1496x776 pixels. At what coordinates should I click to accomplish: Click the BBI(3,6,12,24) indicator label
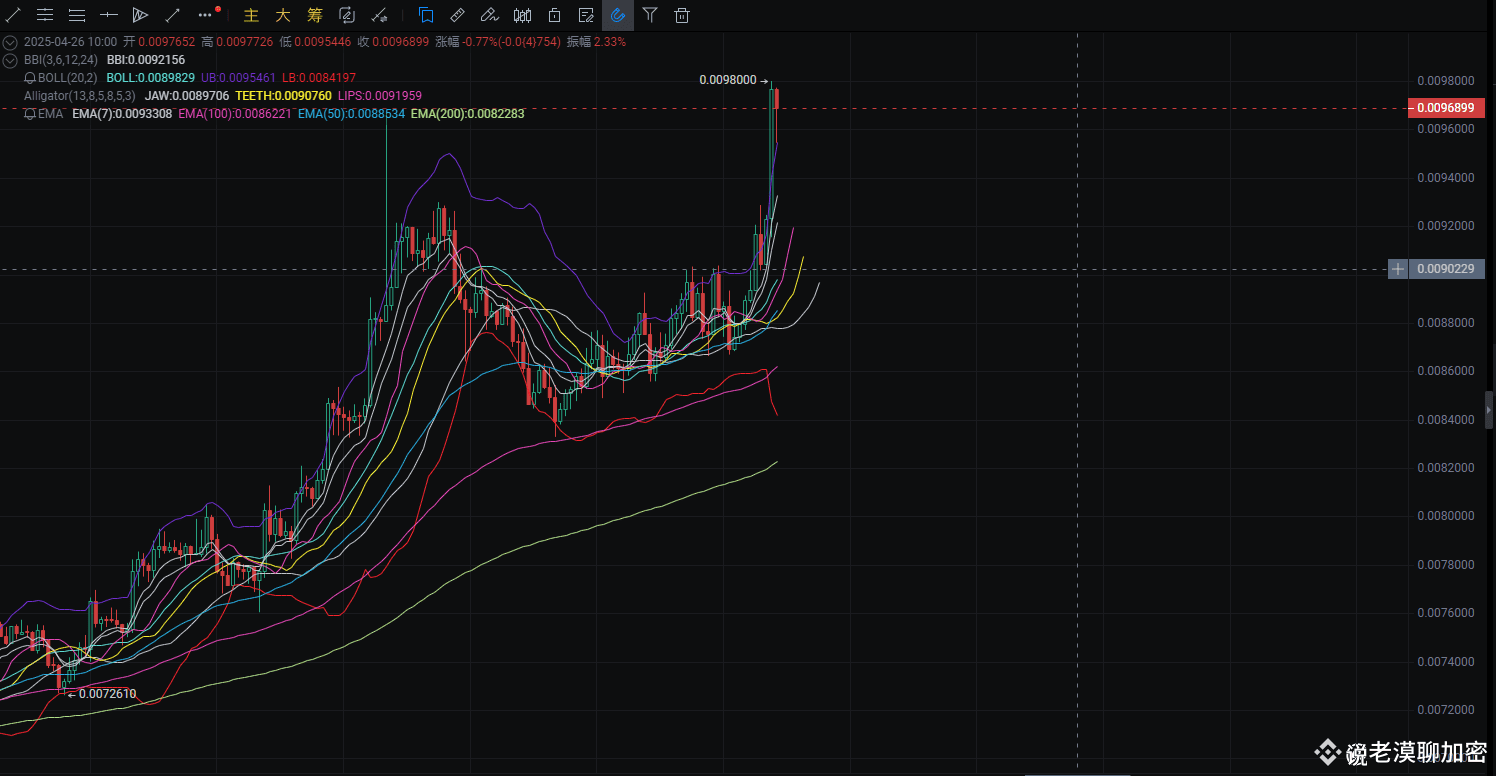tap(60, 60)
